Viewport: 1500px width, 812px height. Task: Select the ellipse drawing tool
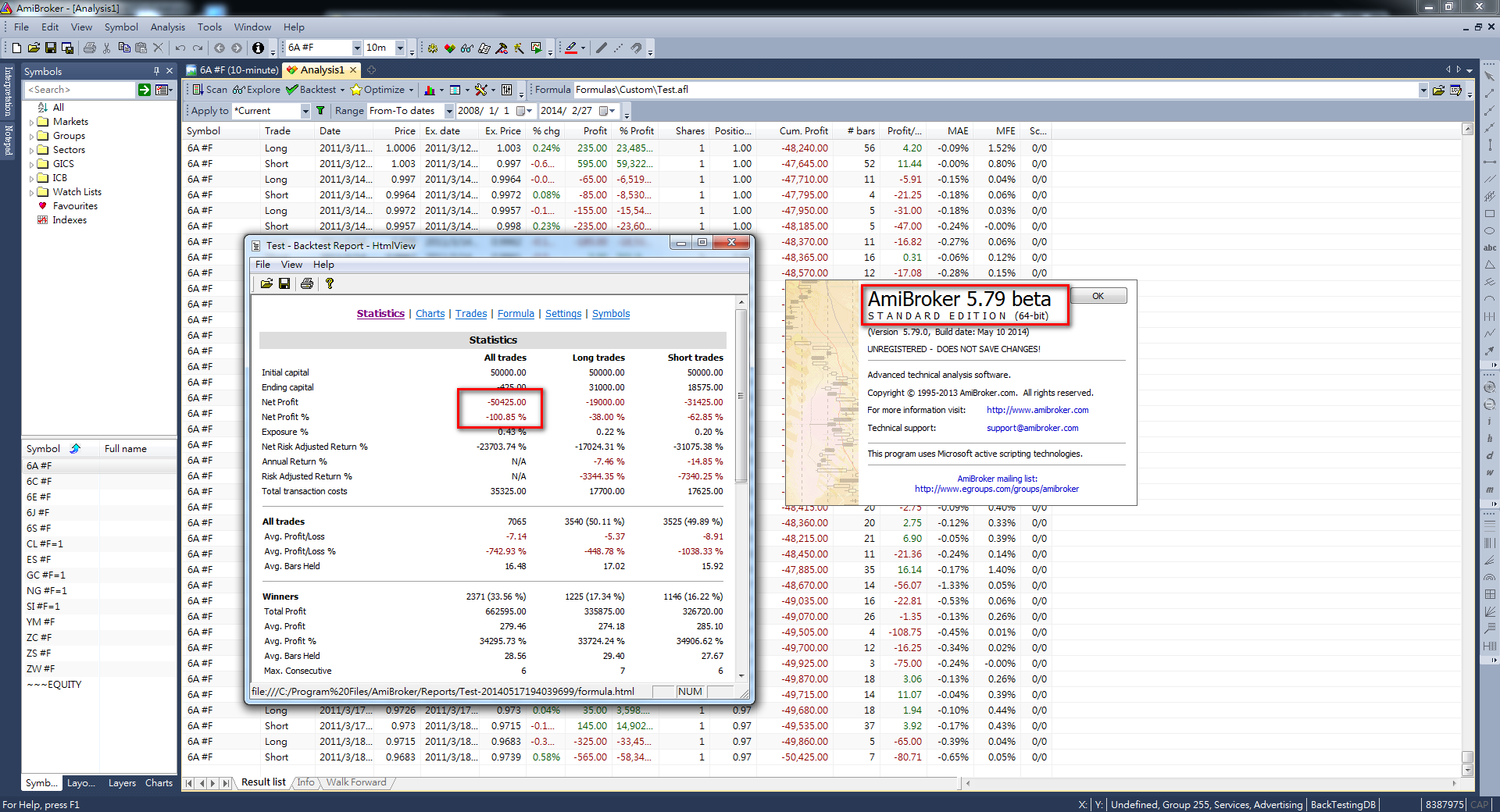click(1490, 230)
